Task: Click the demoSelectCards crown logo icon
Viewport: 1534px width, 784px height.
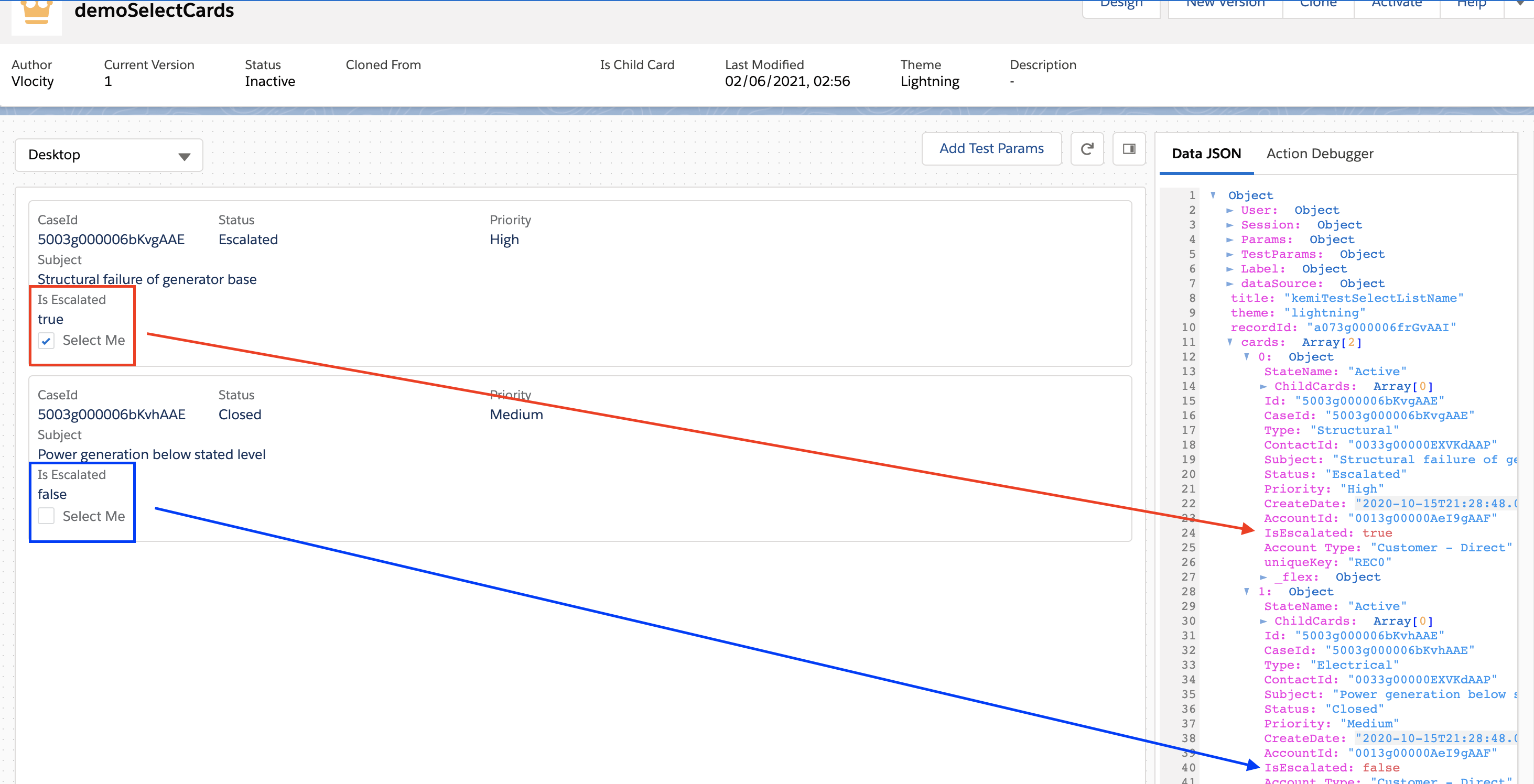Action: 36,12
